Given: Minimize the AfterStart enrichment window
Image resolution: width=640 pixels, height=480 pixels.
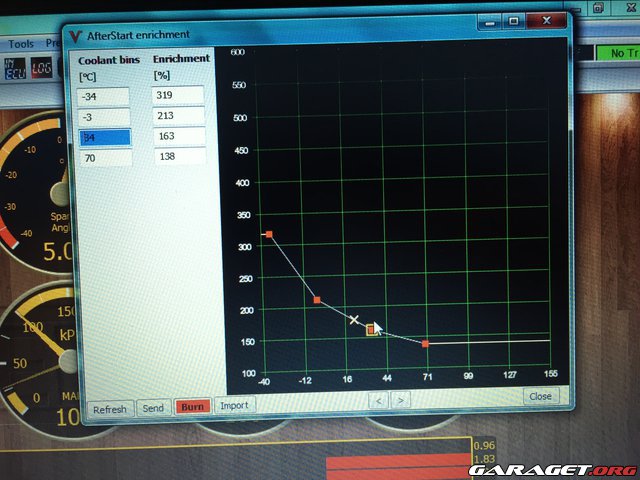Looking at the screenshot, I should click(x=489, y=20).
